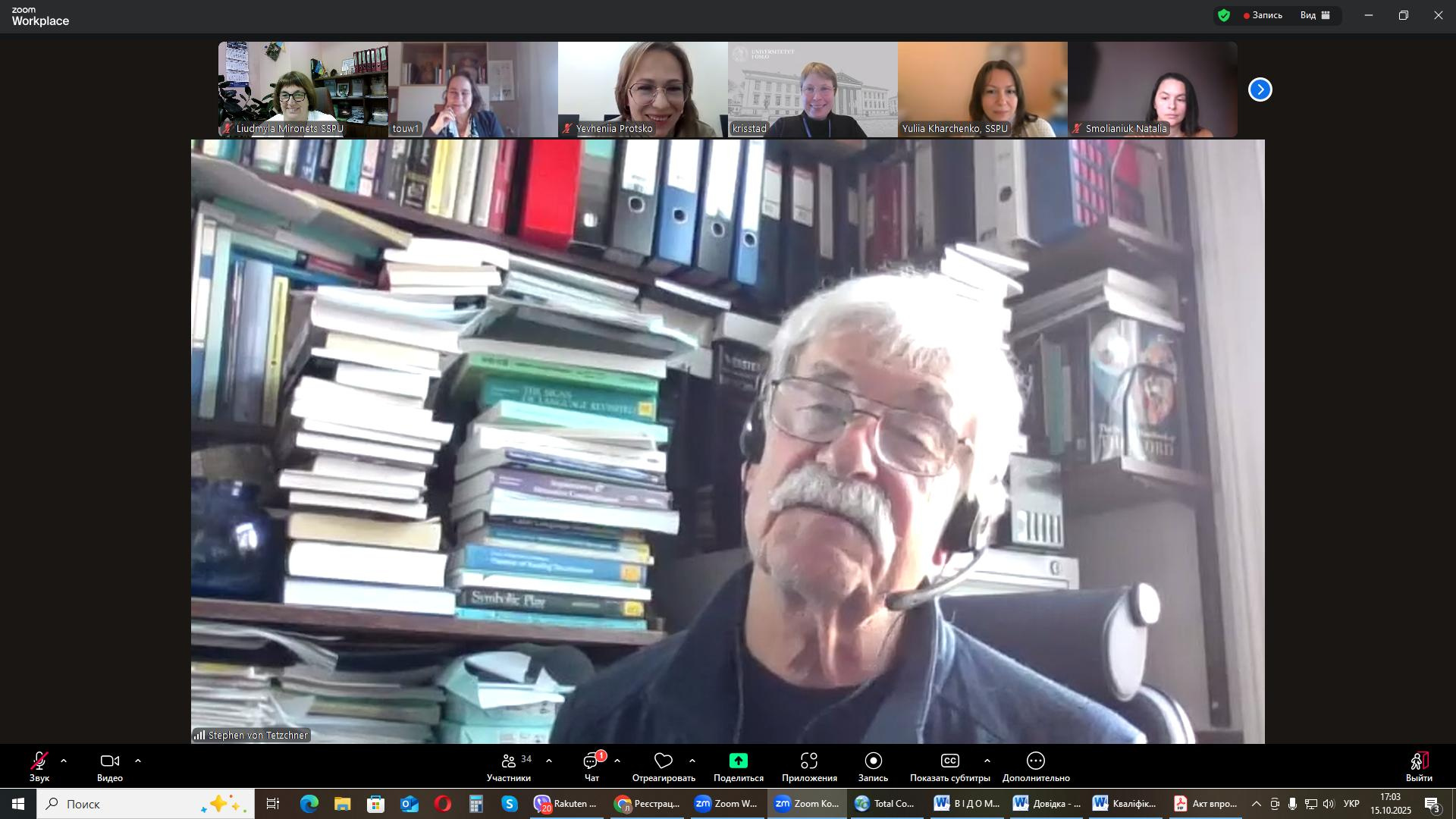Open Участники participants panel
Screen dimensions: 1456x819
[x=509, y=762]
